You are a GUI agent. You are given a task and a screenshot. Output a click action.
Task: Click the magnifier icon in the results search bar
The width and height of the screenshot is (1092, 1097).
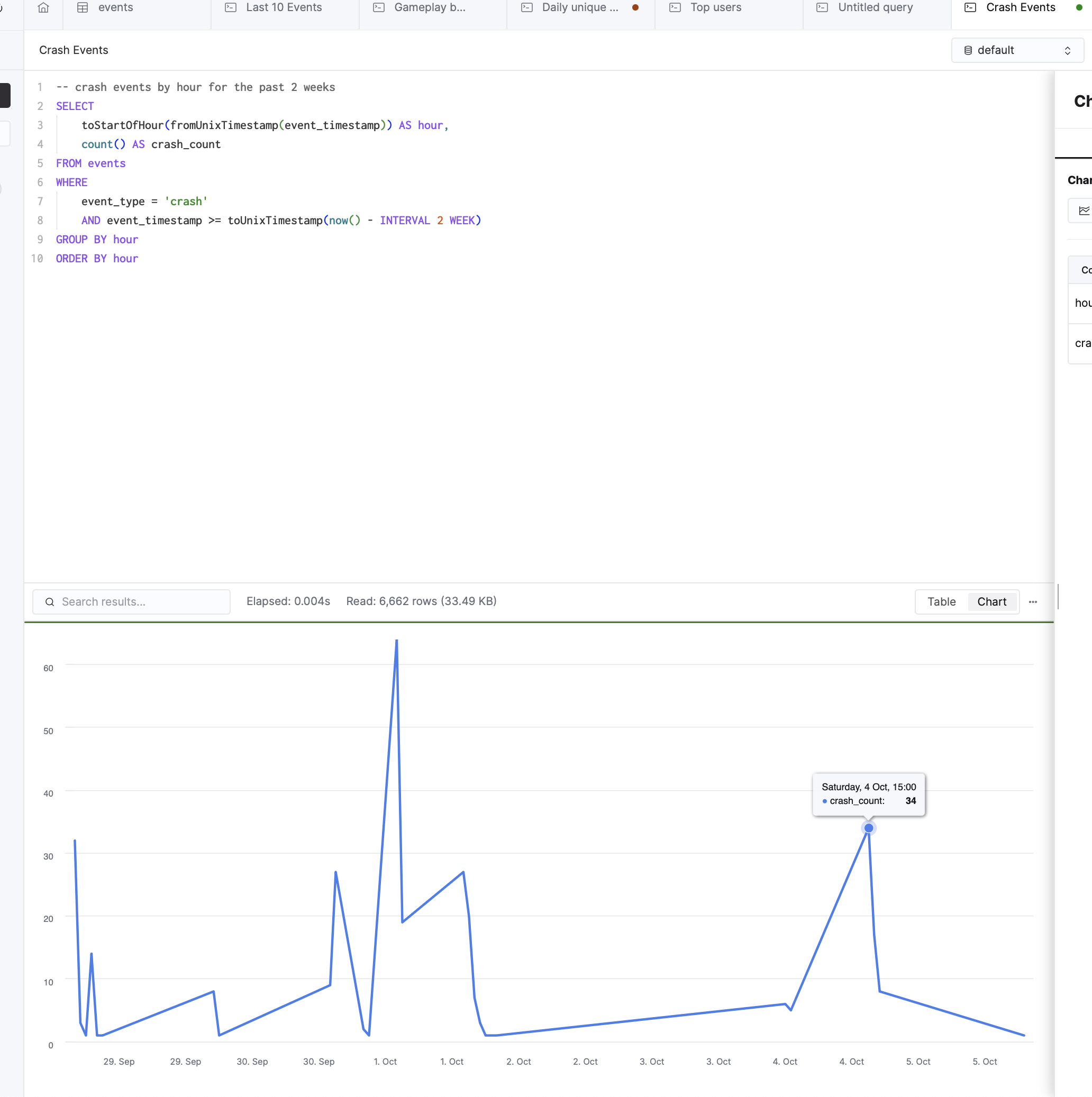tap(49, 602)
